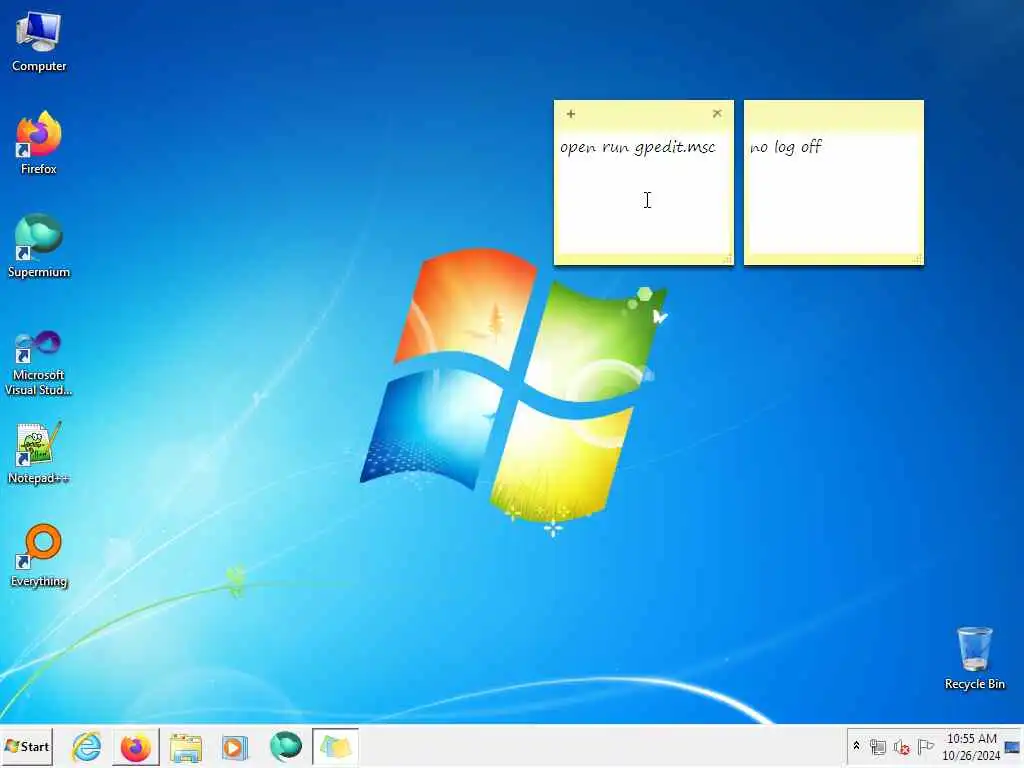
Task: Select the Firefox desktop shortcut
Action: coord(39,143)
